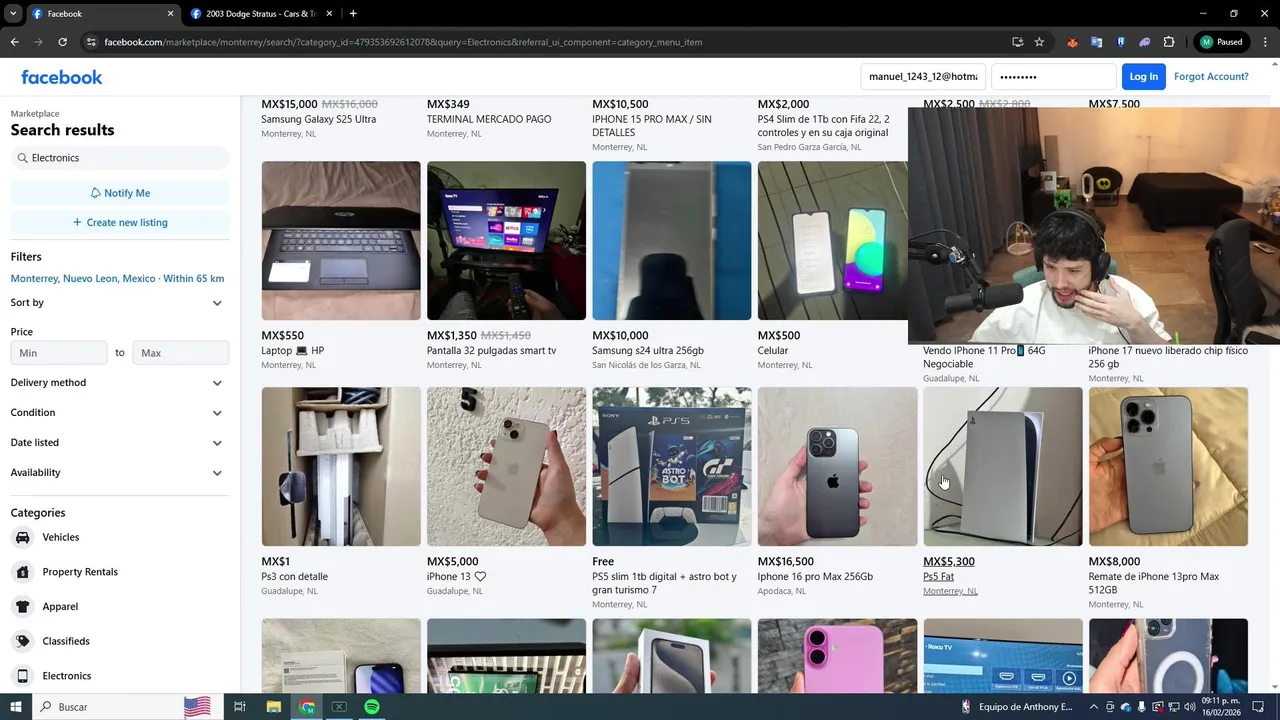Expand the Delivery method filter
1280x720 pixels.
(x=120, y=383)
